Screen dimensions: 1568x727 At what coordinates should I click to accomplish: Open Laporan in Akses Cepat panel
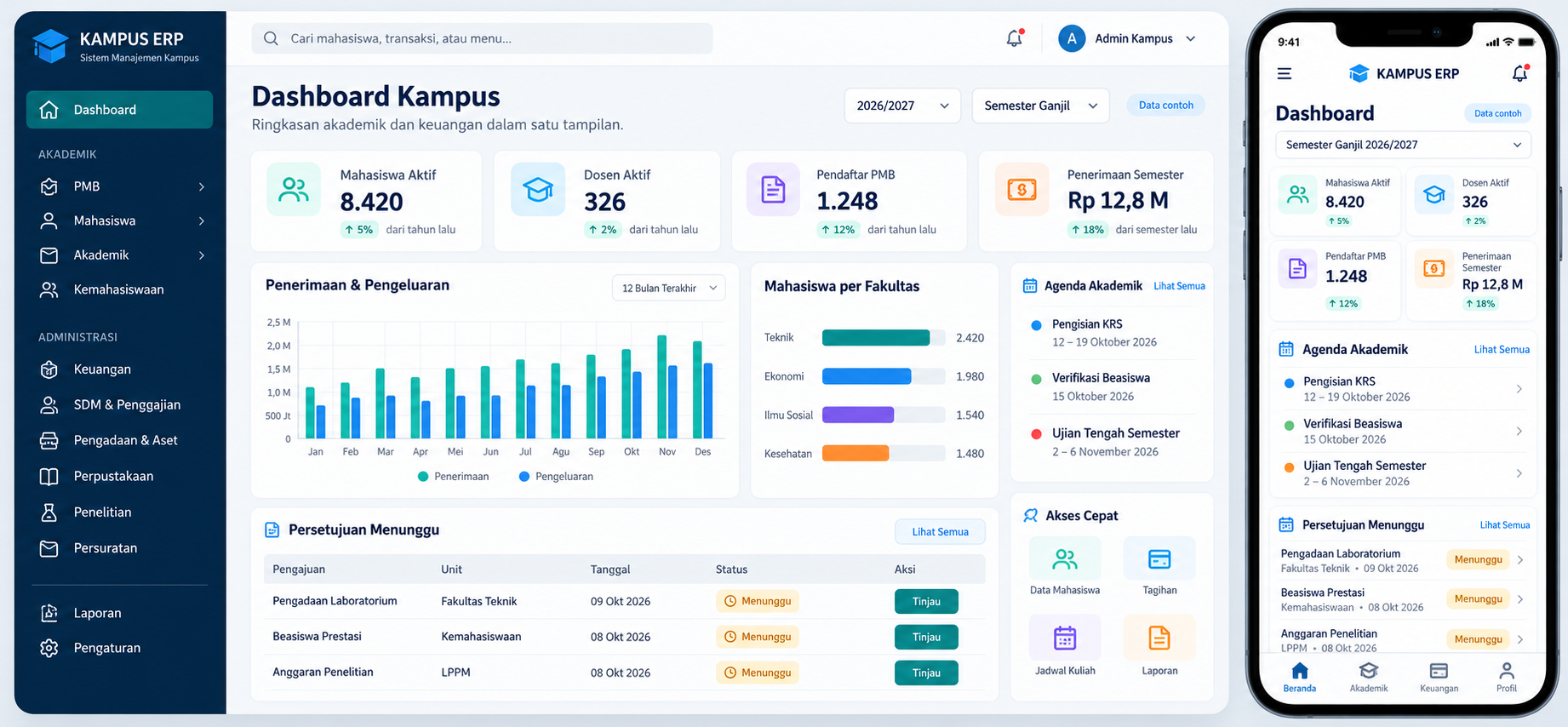1159,646
